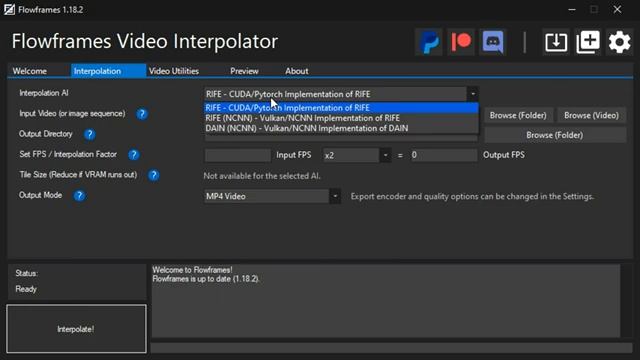Click the download/update icon in header
The height and width of the screenshot is (360, 640).
(556, 42)
